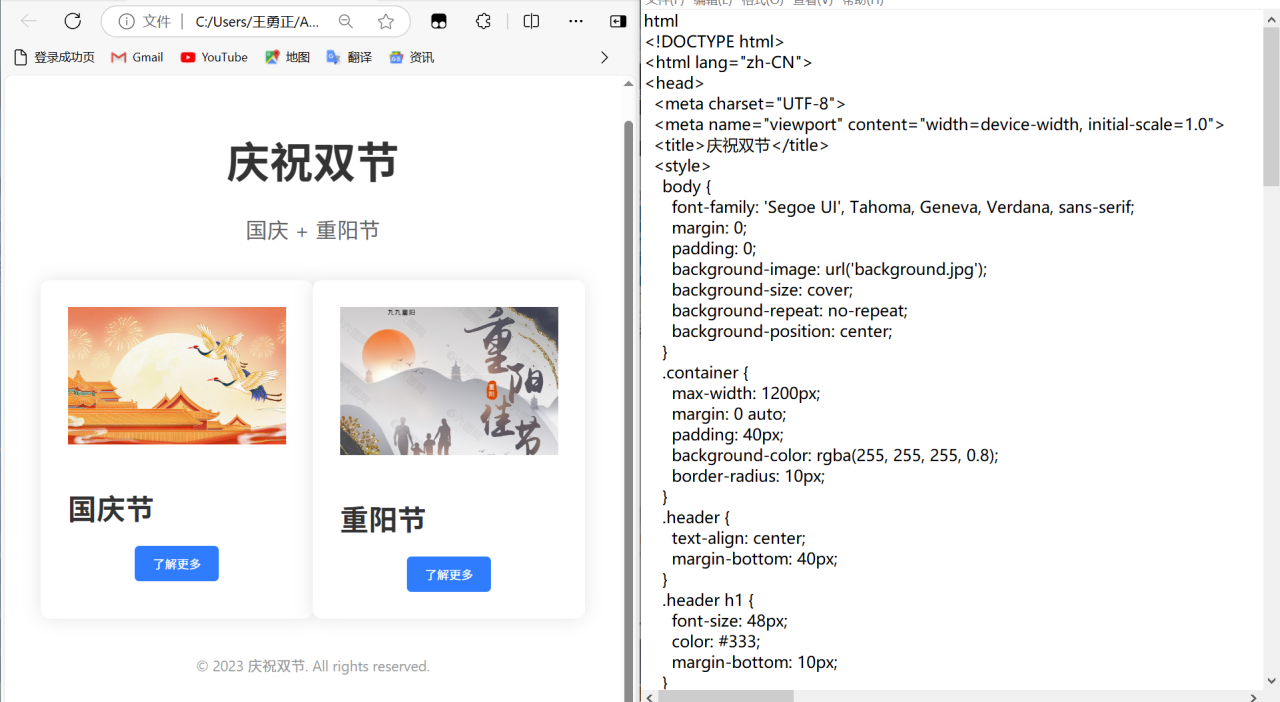Open the Extensions puzzle icon
The height and width of the screenshot is (702, 1280).
point(483,21)
